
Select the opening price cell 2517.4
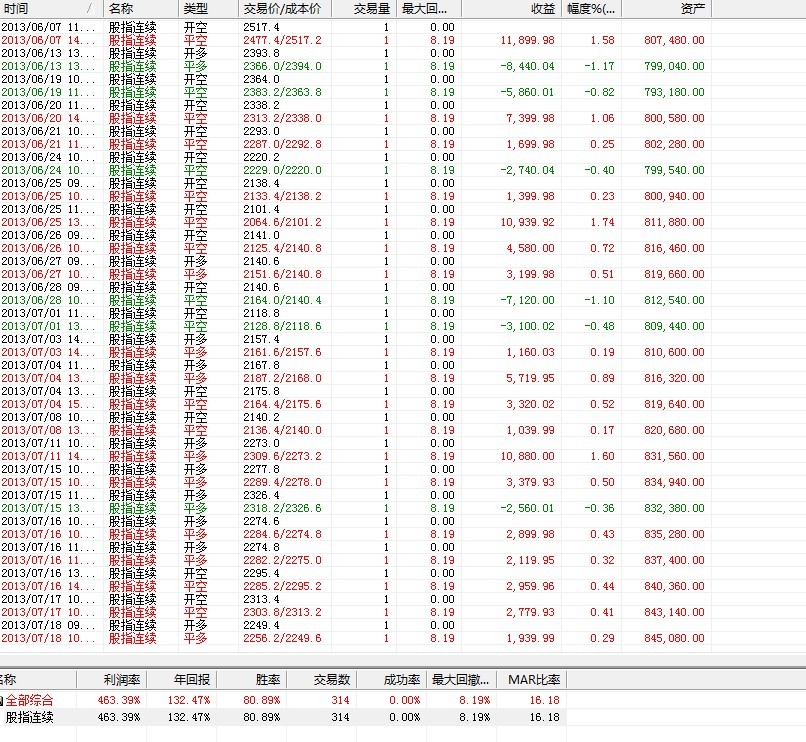pyautogui.click(x=261, y=27)
